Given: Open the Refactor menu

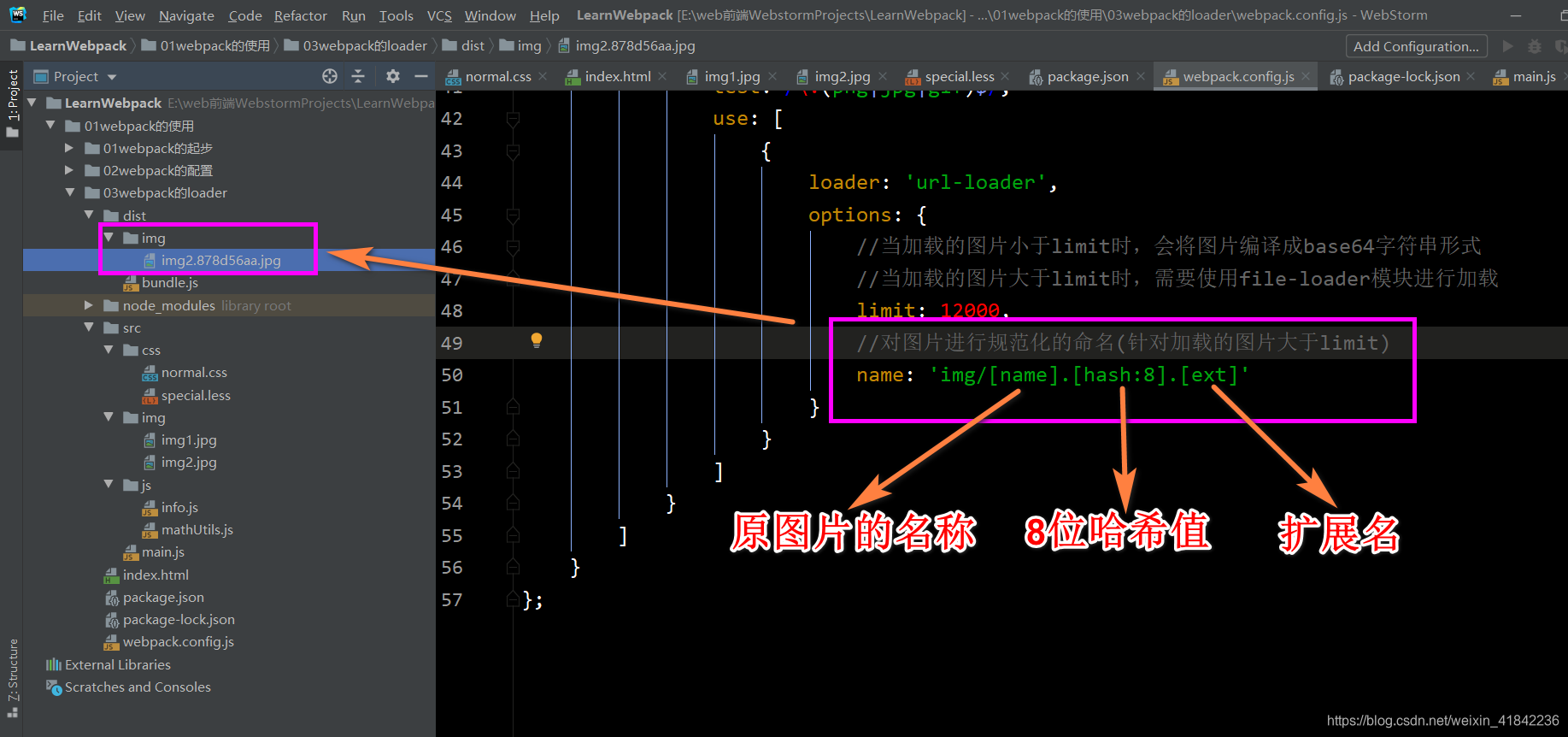Looking at the screenshot, I should click(301, 15).
